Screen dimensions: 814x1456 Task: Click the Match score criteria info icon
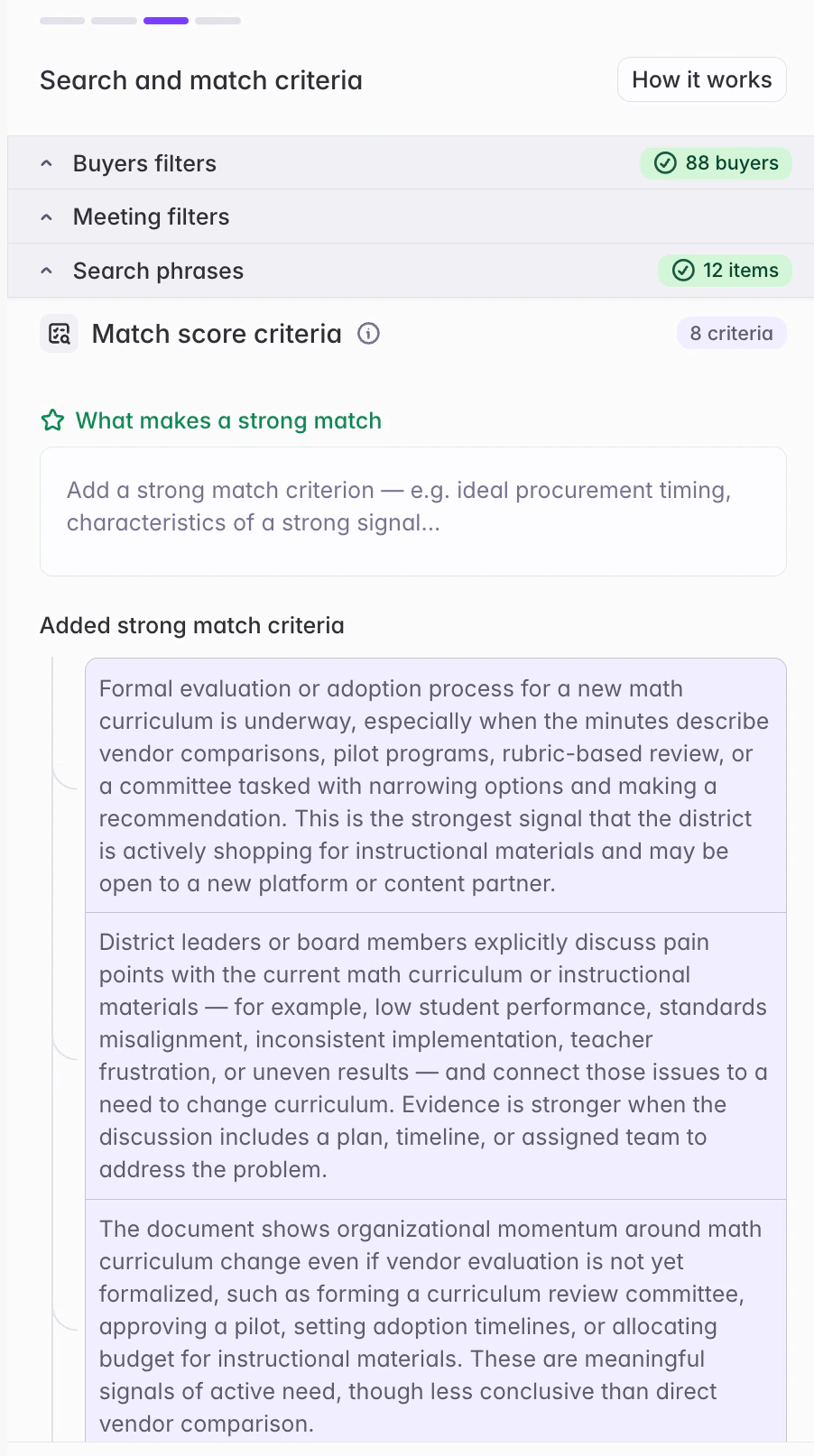pos(368,334)
